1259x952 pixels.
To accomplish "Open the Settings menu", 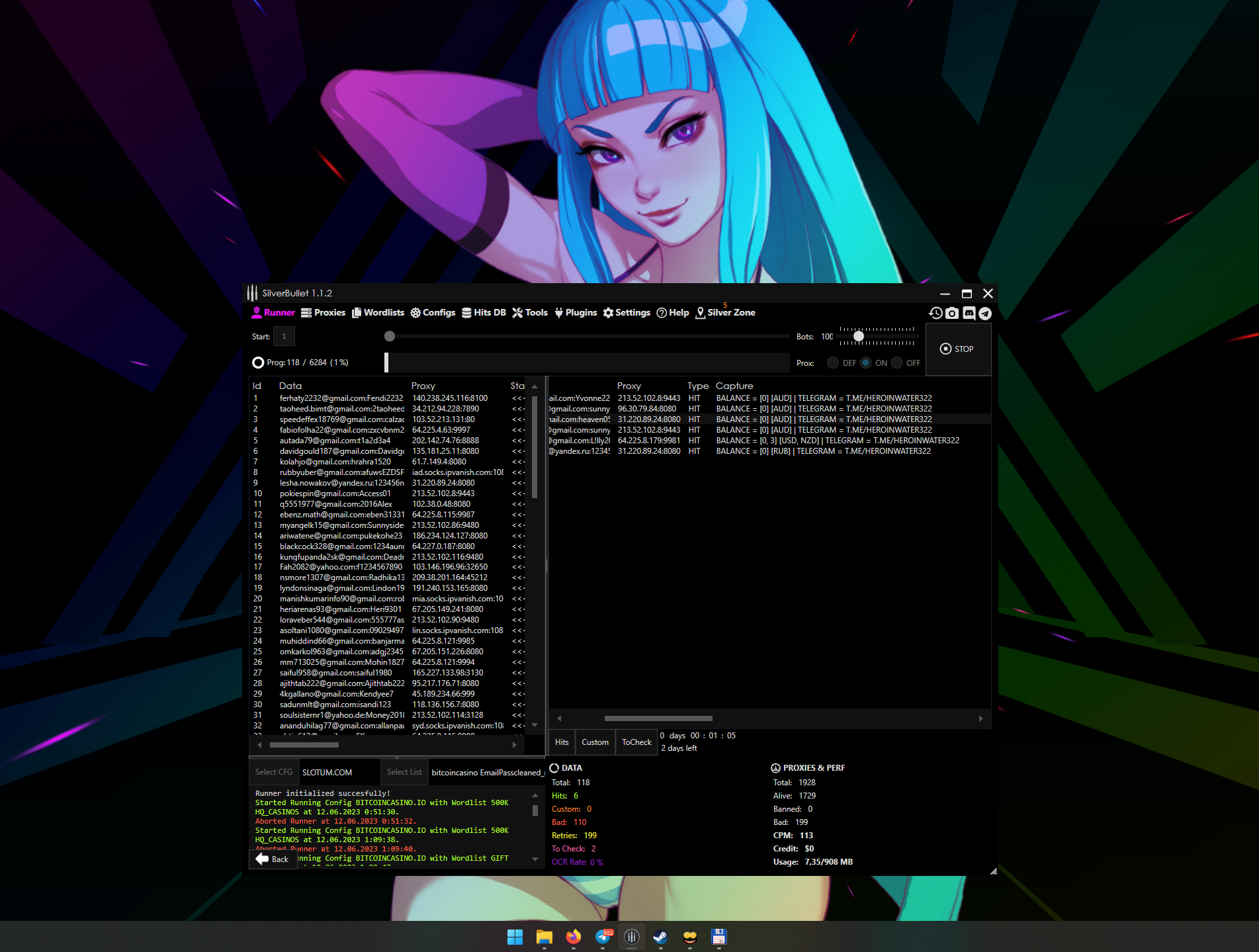I will pos(627,313).
